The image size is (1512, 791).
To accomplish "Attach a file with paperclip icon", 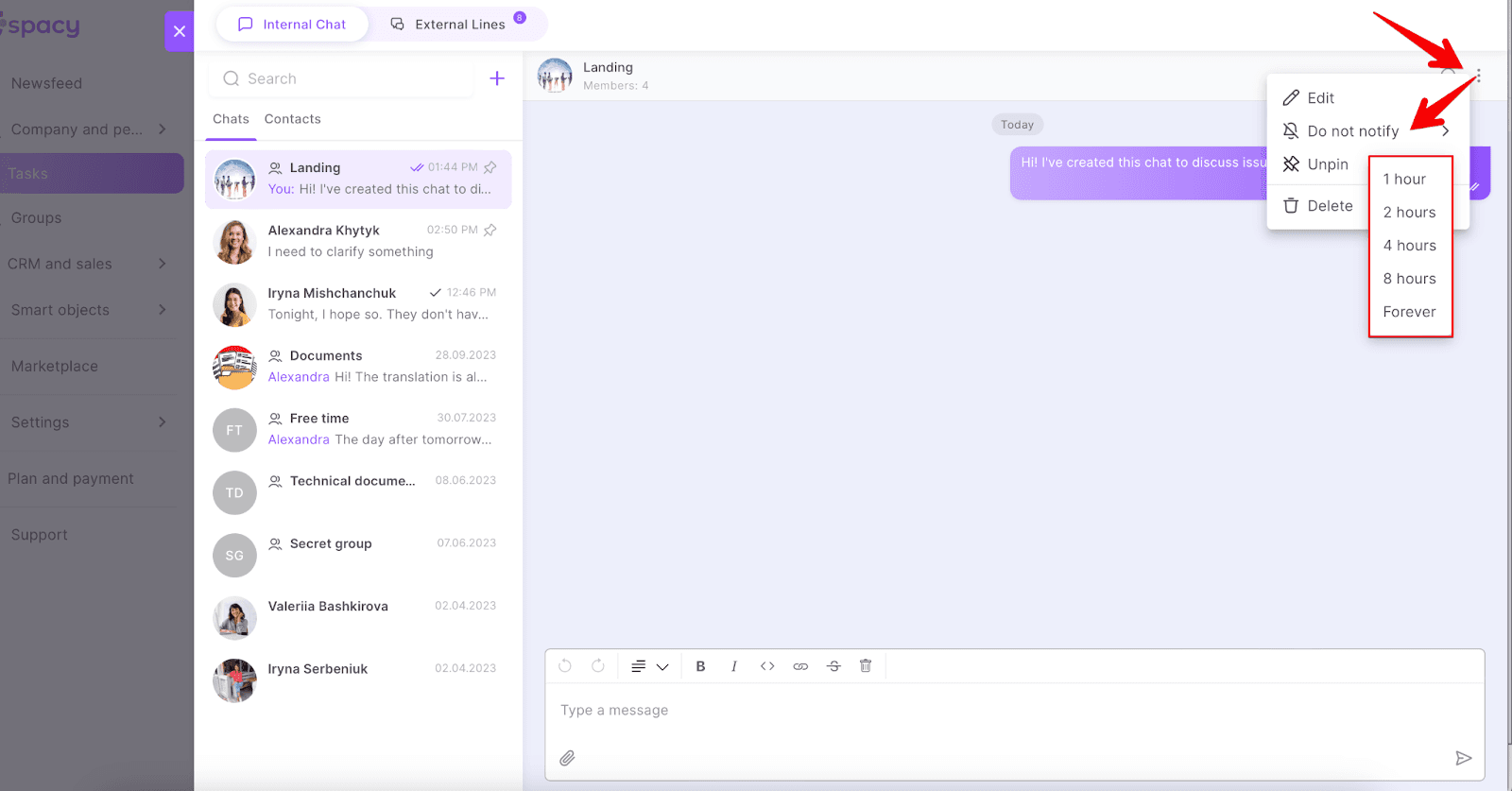I will [x=567, y=758].
